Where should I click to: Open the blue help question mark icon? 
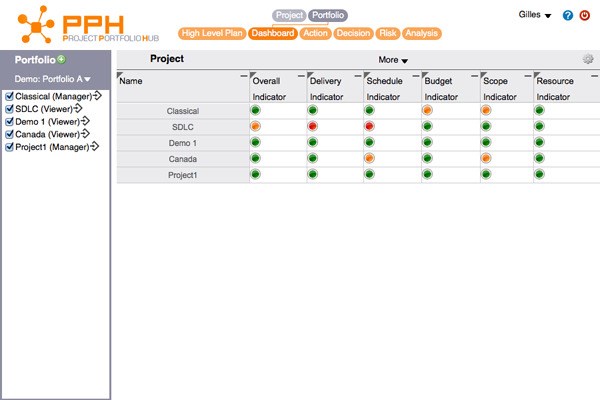(x=568, y=15)
